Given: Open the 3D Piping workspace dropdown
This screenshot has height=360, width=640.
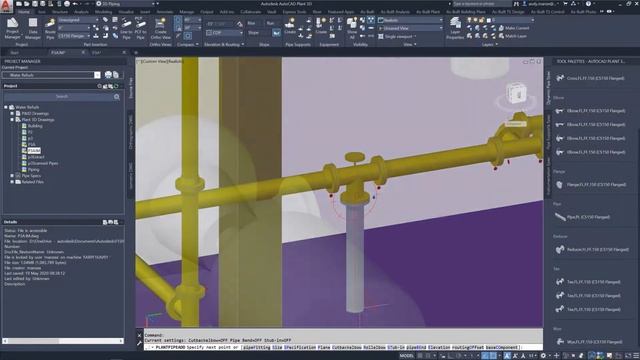Looking at the screenshot, I should pyautogui.click(x=127, y=4).
